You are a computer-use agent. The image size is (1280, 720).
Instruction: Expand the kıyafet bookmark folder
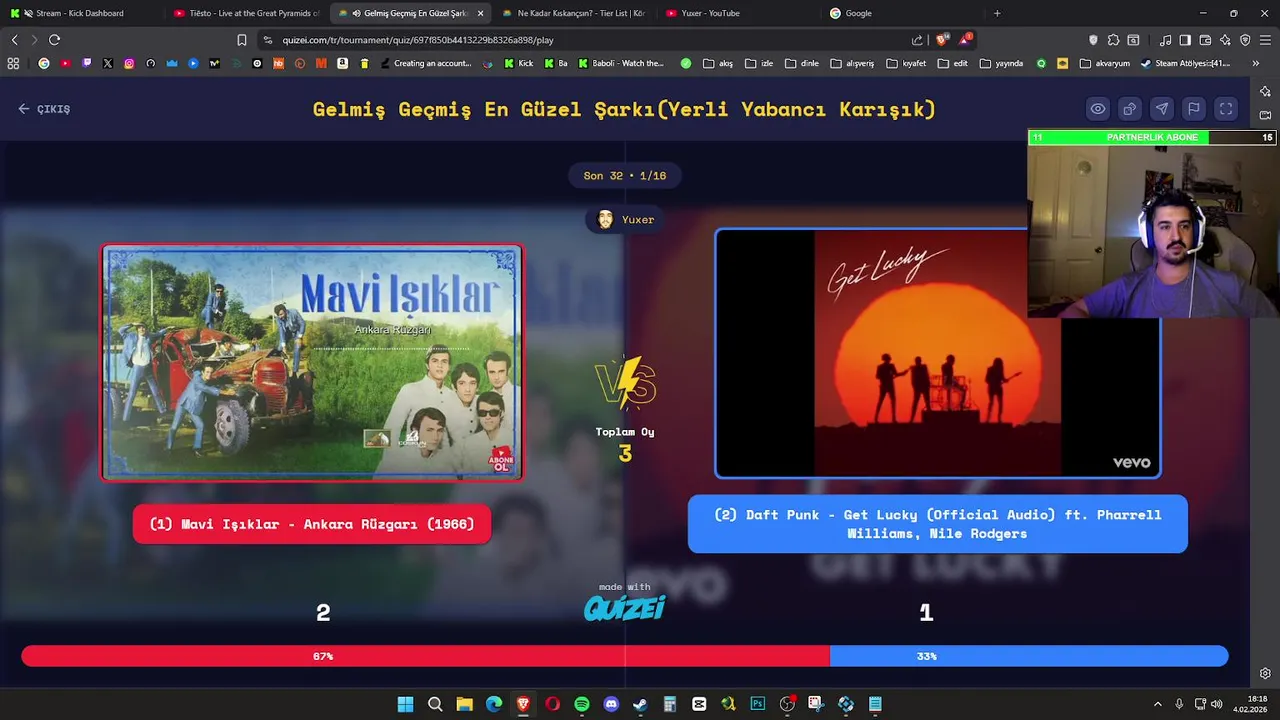coord(906,63)
